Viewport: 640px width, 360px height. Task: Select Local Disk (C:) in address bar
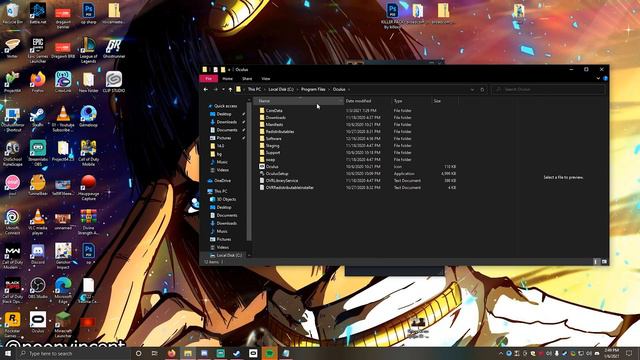(x=281, y=89)
